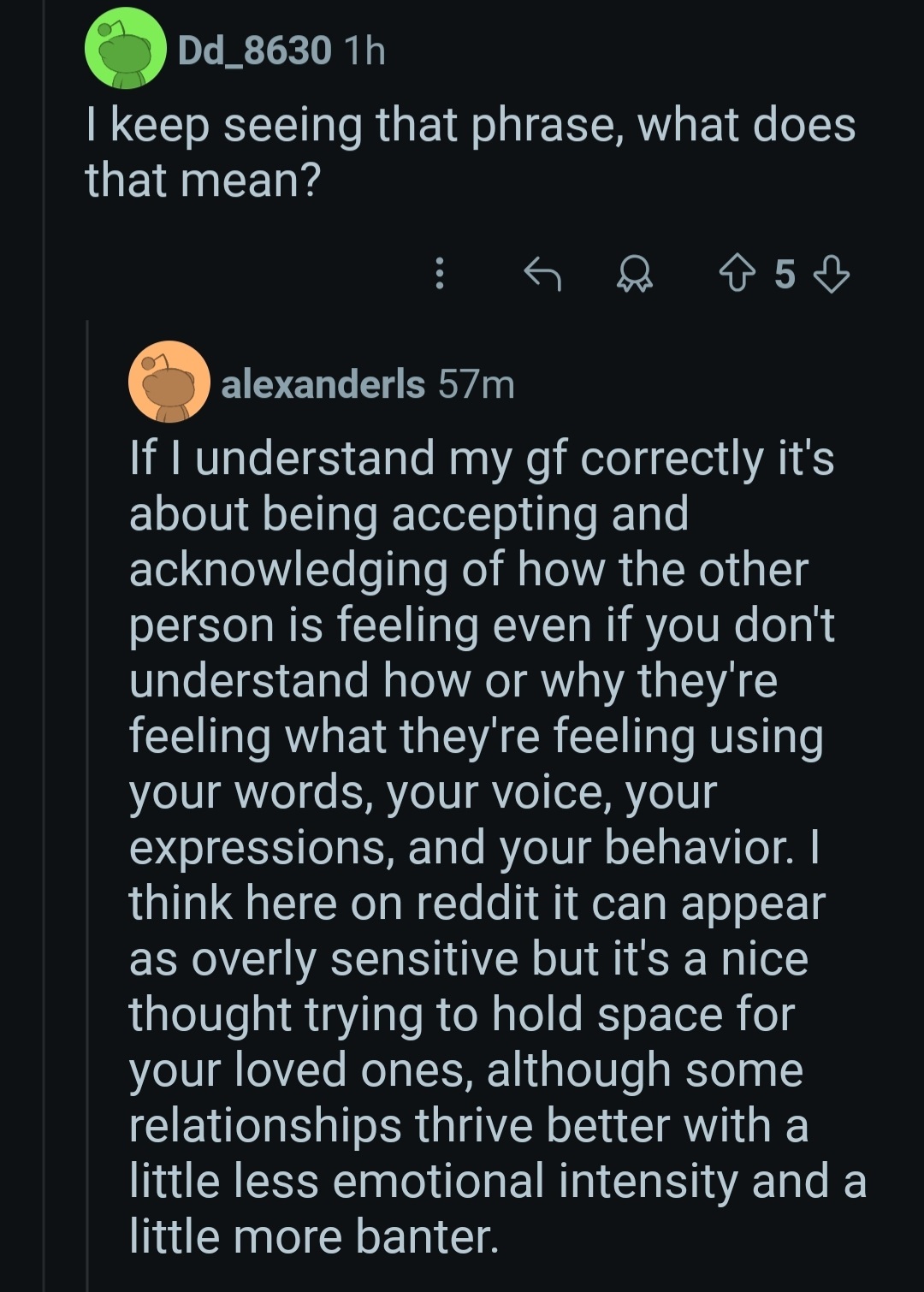924x1292 pixels.
Task: Tap the reply arrow icon
Action: pyautogui.click(x=542, y=274)
